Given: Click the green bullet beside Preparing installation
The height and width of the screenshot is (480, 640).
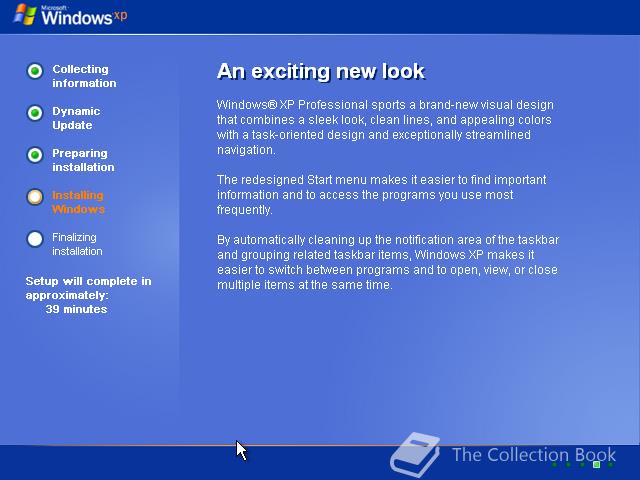Looking at the screenshot, I should pyautogui.click(x=35, y=155).
